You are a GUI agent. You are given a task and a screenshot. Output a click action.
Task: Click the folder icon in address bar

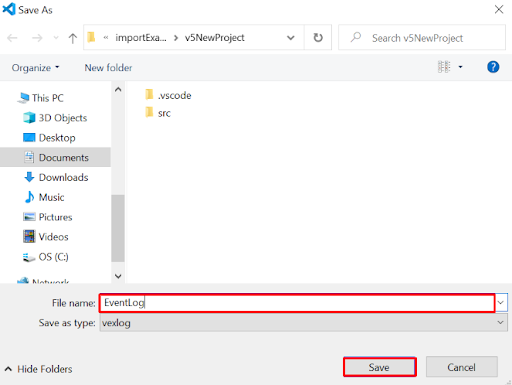[x=91, y=37]
